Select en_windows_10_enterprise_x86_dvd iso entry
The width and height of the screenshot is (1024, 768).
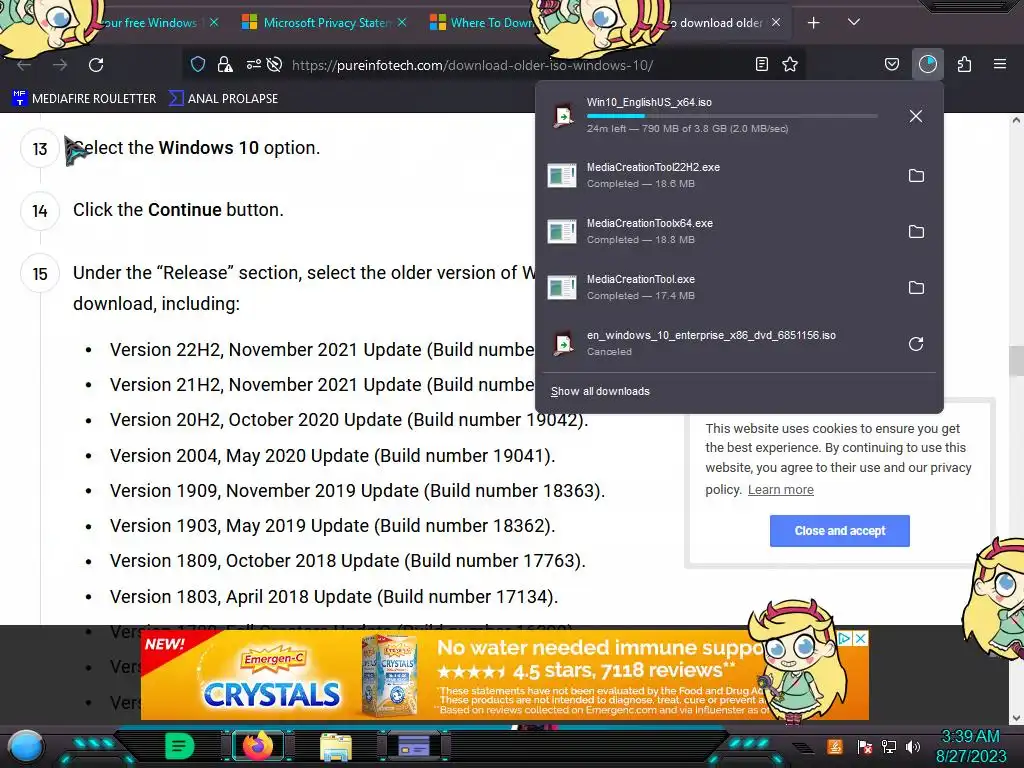(718, 343)
